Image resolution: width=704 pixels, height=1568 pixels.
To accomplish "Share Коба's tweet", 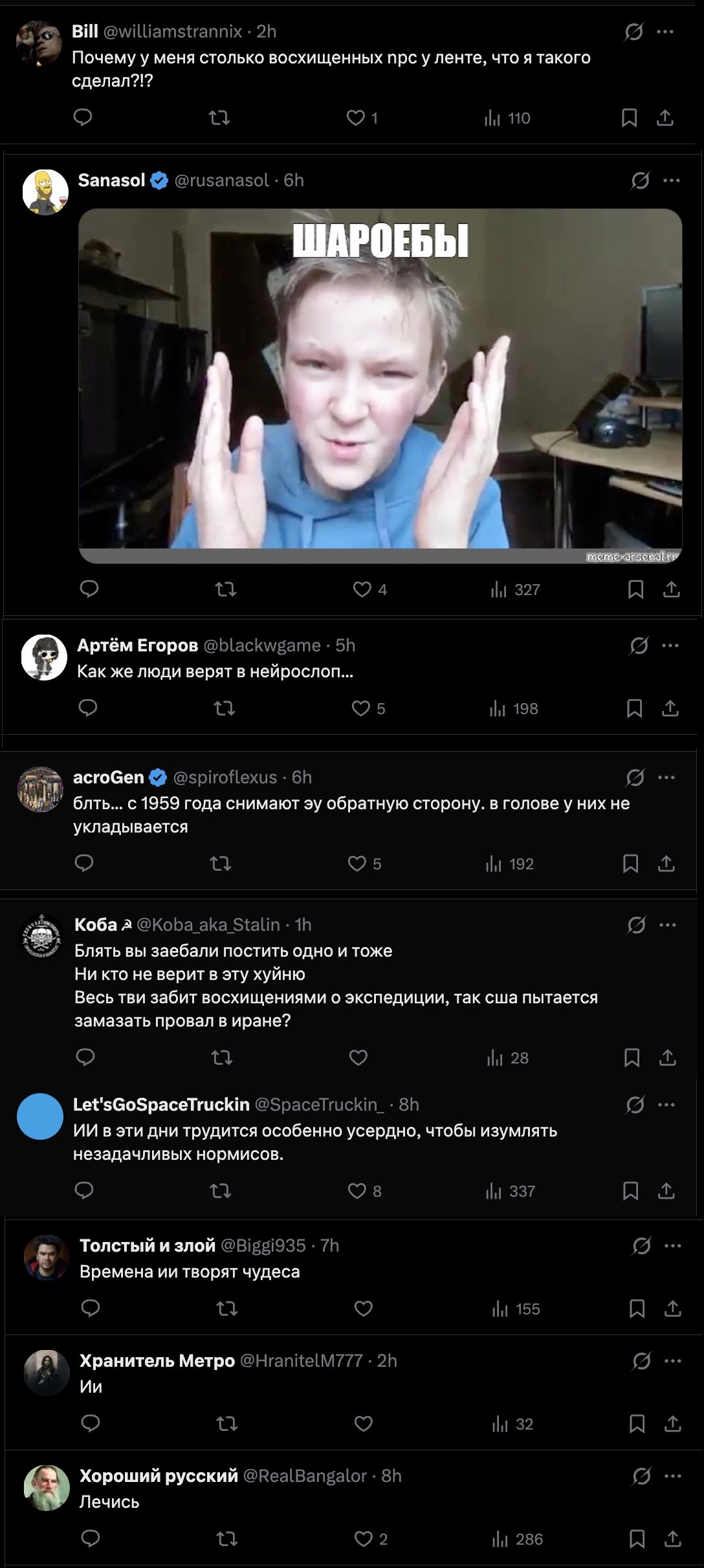I will [667, 1058].
